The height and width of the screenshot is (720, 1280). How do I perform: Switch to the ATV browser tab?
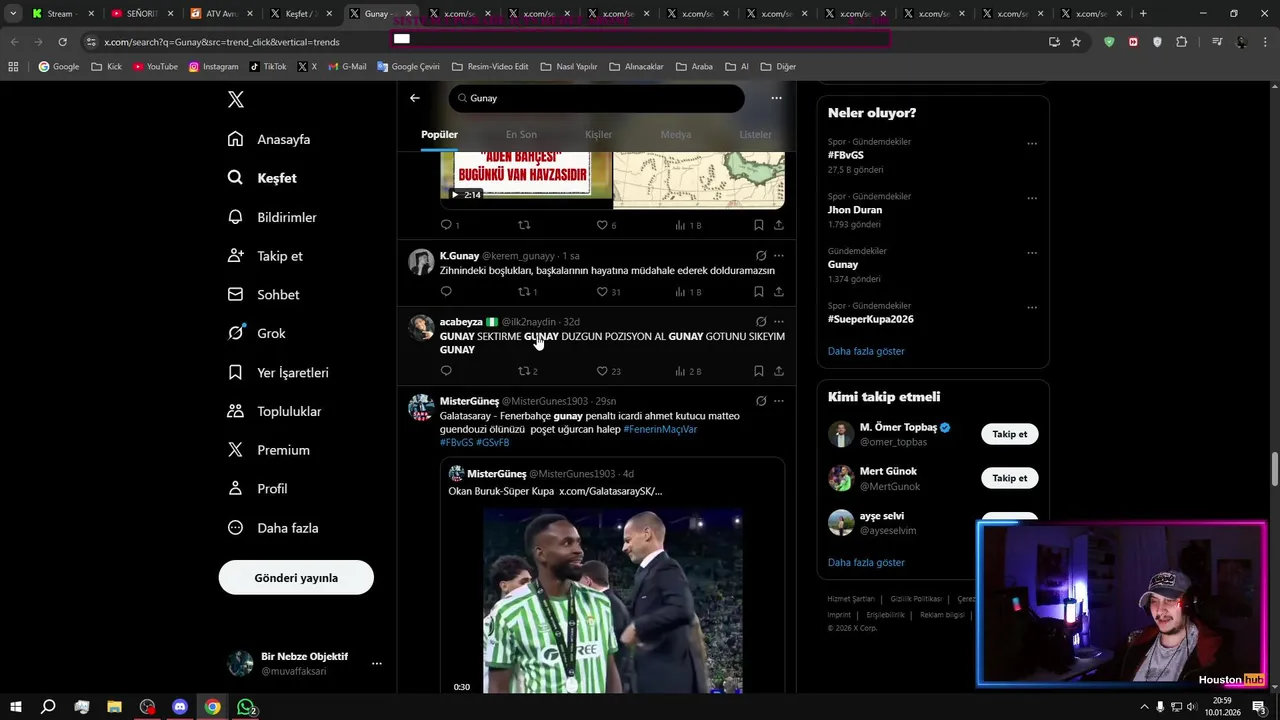click(219, 14)
